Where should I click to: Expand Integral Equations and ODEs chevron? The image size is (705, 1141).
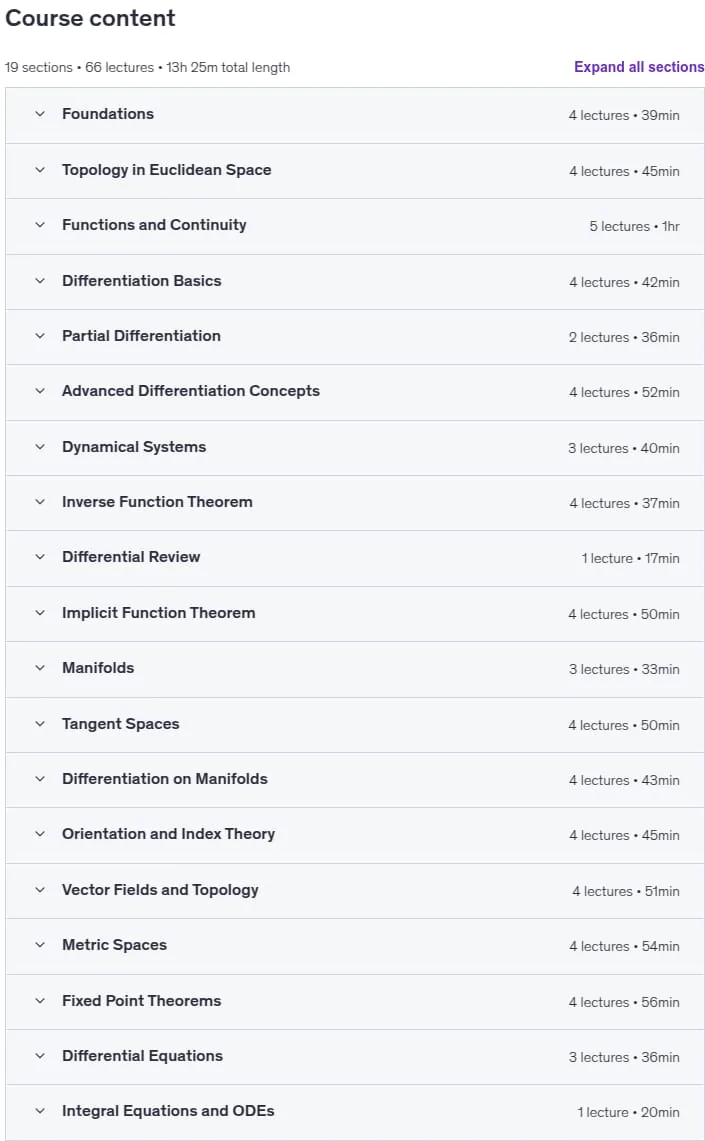coord(40,1111)
